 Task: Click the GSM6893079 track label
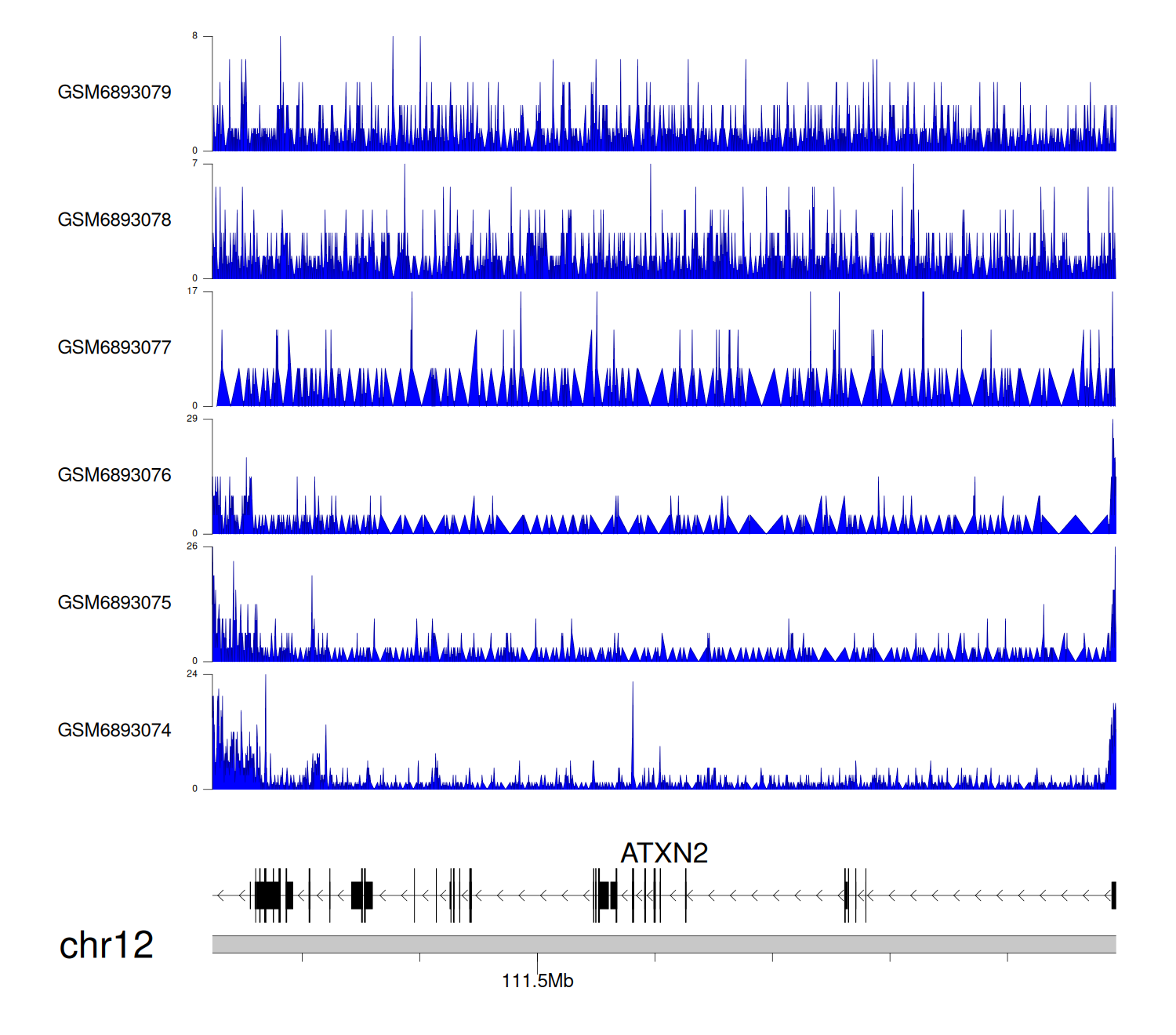pos(114,93)
